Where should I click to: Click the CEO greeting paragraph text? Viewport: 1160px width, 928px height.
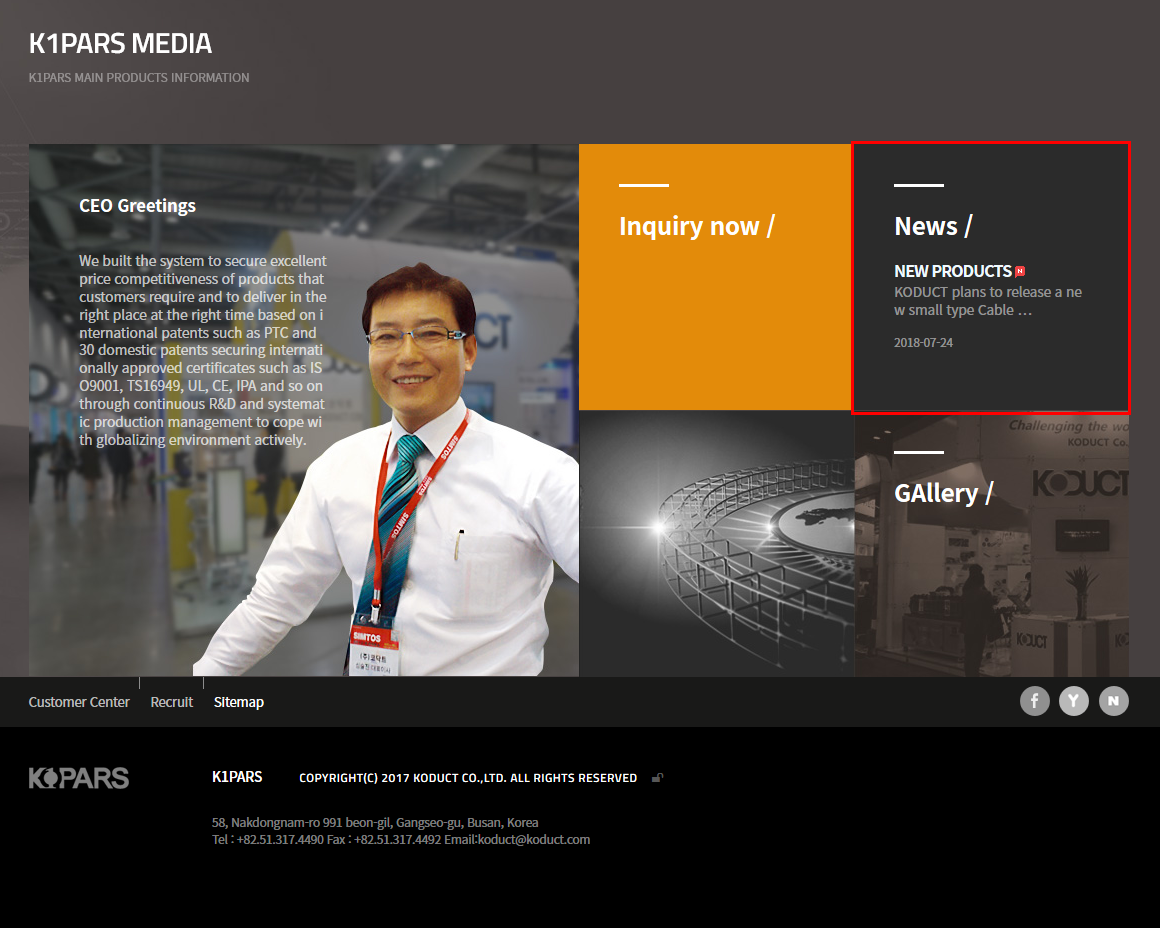click(x=202, y=350)
